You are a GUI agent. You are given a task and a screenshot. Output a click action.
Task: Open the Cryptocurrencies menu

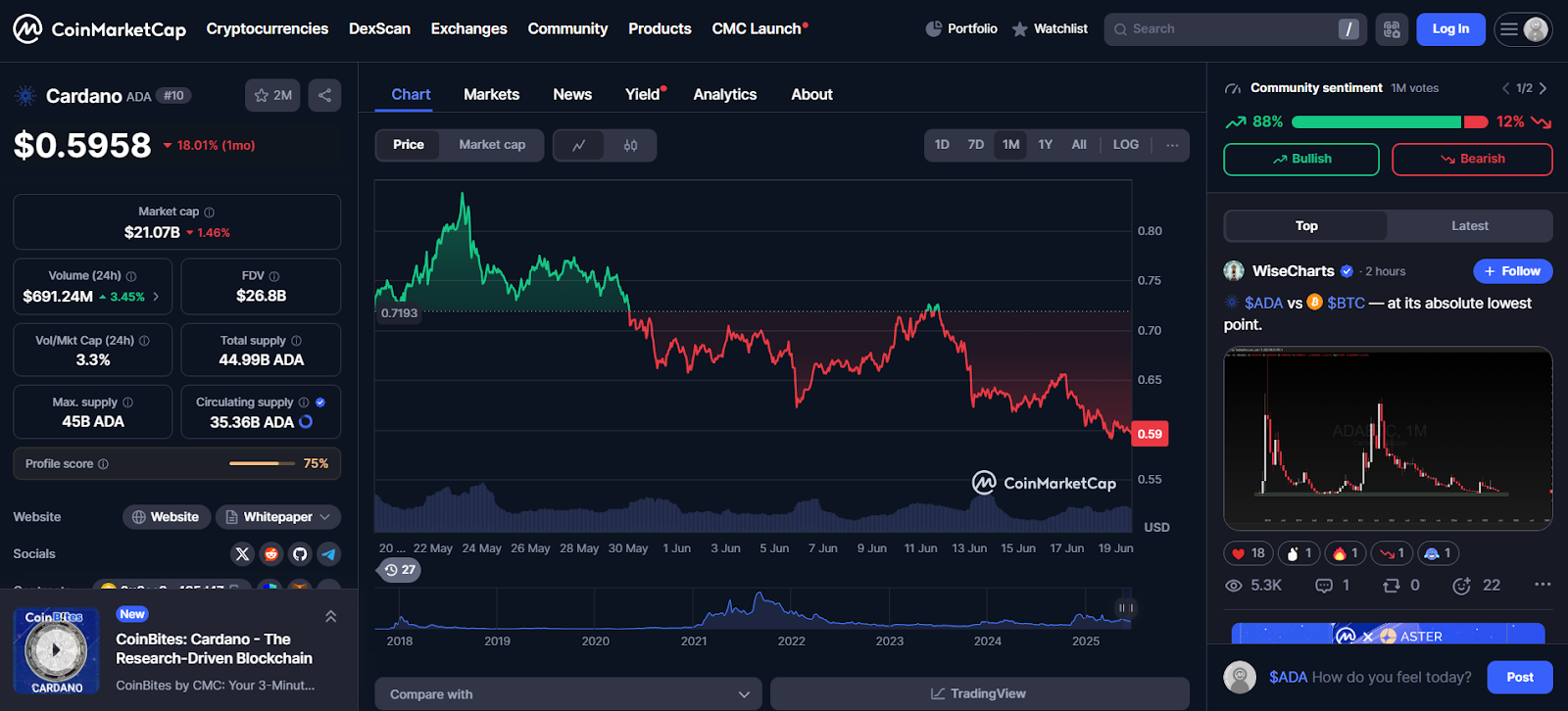(268, 29)
